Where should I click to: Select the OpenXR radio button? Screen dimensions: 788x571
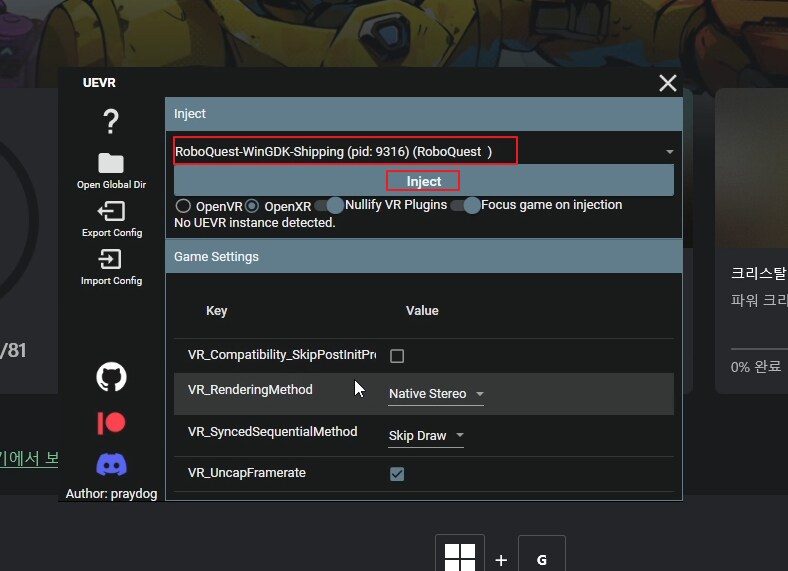coord(252,205)
